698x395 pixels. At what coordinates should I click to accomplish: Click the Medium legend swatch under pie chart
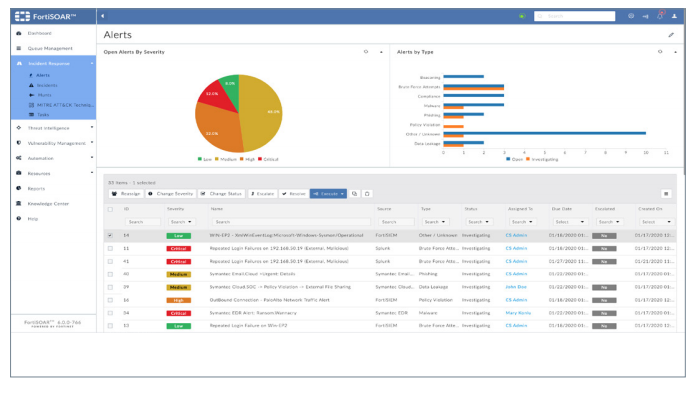pyautogui.click(x=217, y=159)
